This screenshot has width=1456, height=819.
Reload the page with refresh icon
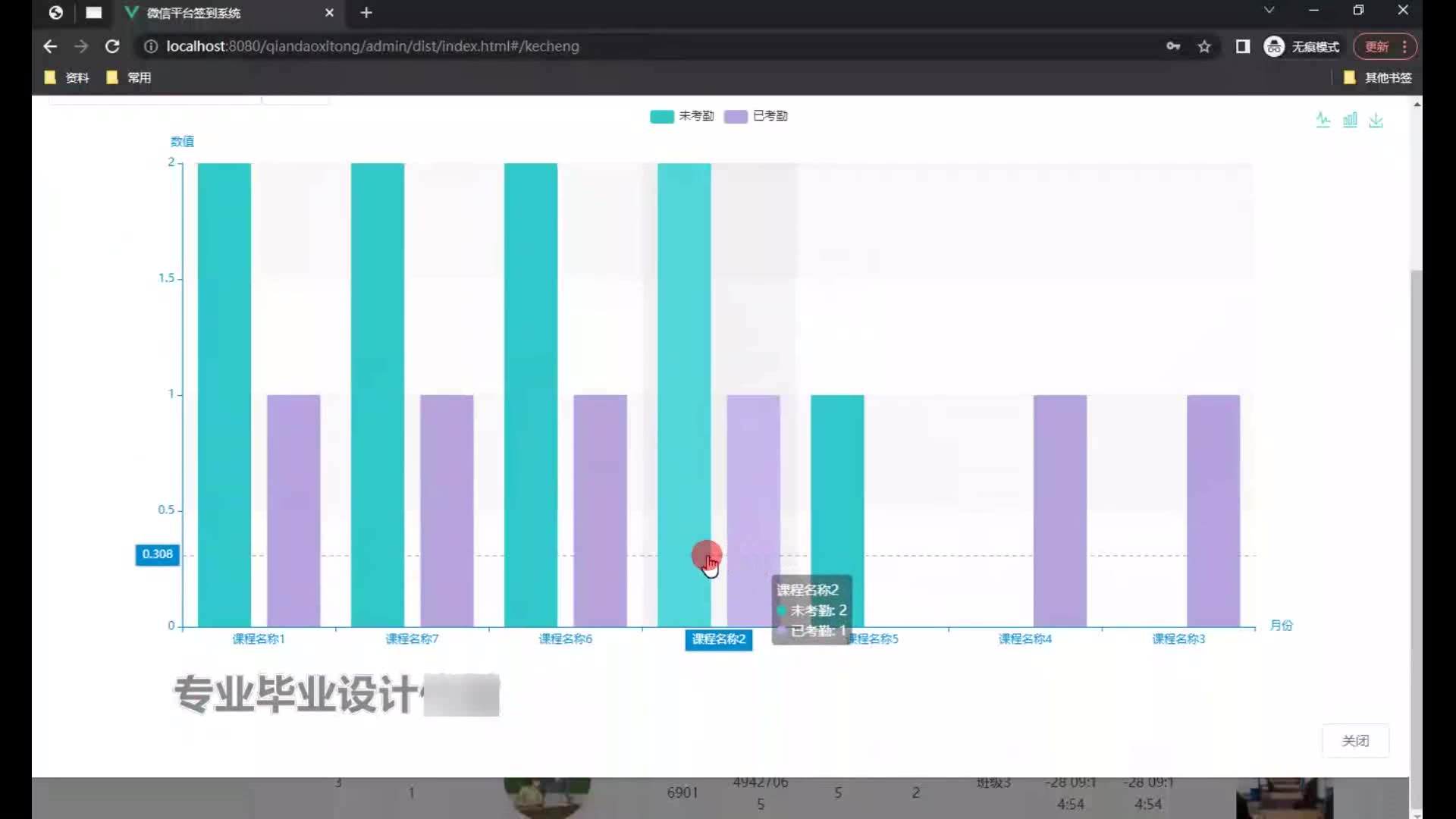[x=112, y=46]
